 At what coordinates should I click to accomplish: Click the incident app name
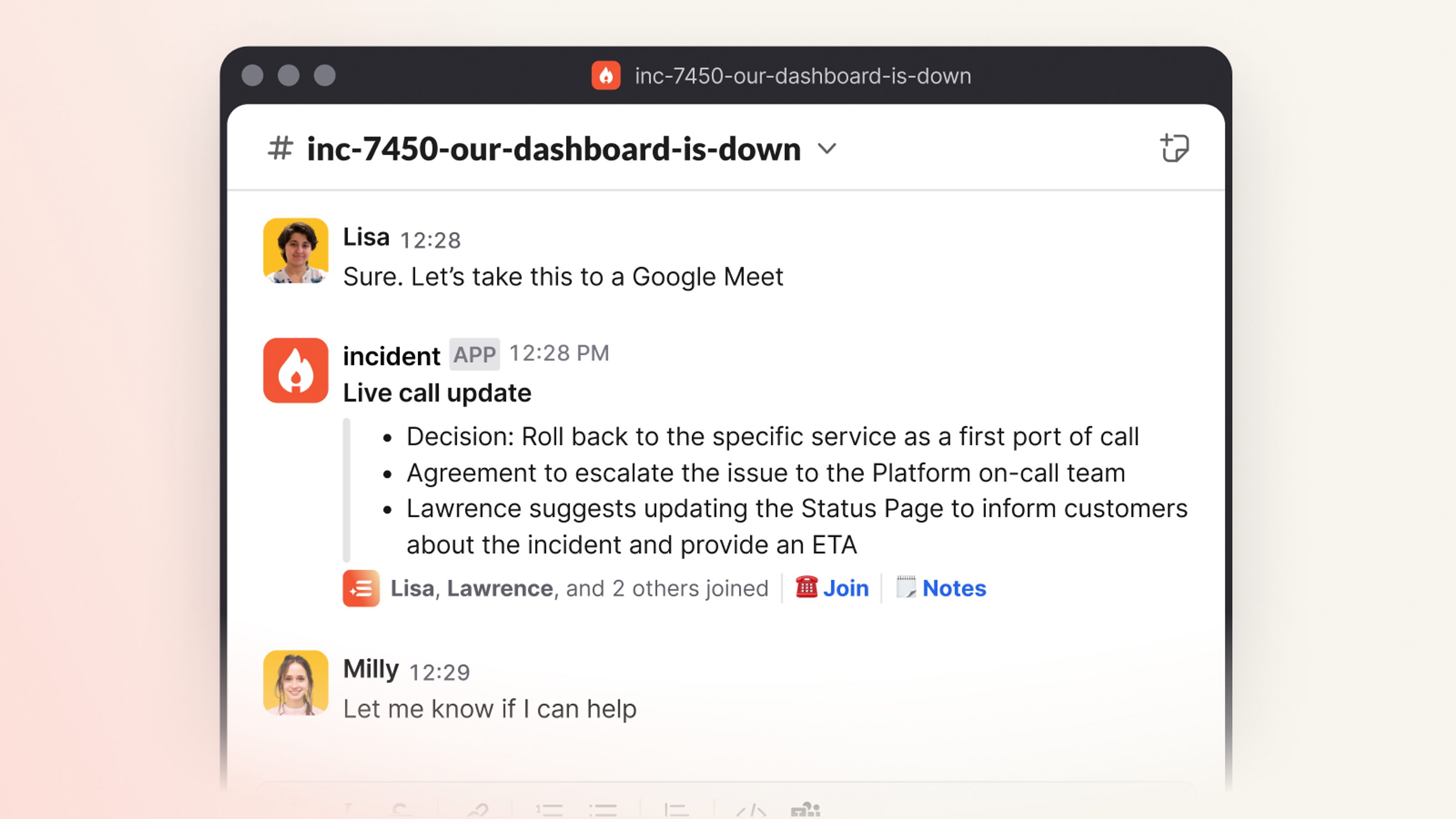tap(391, 356)
